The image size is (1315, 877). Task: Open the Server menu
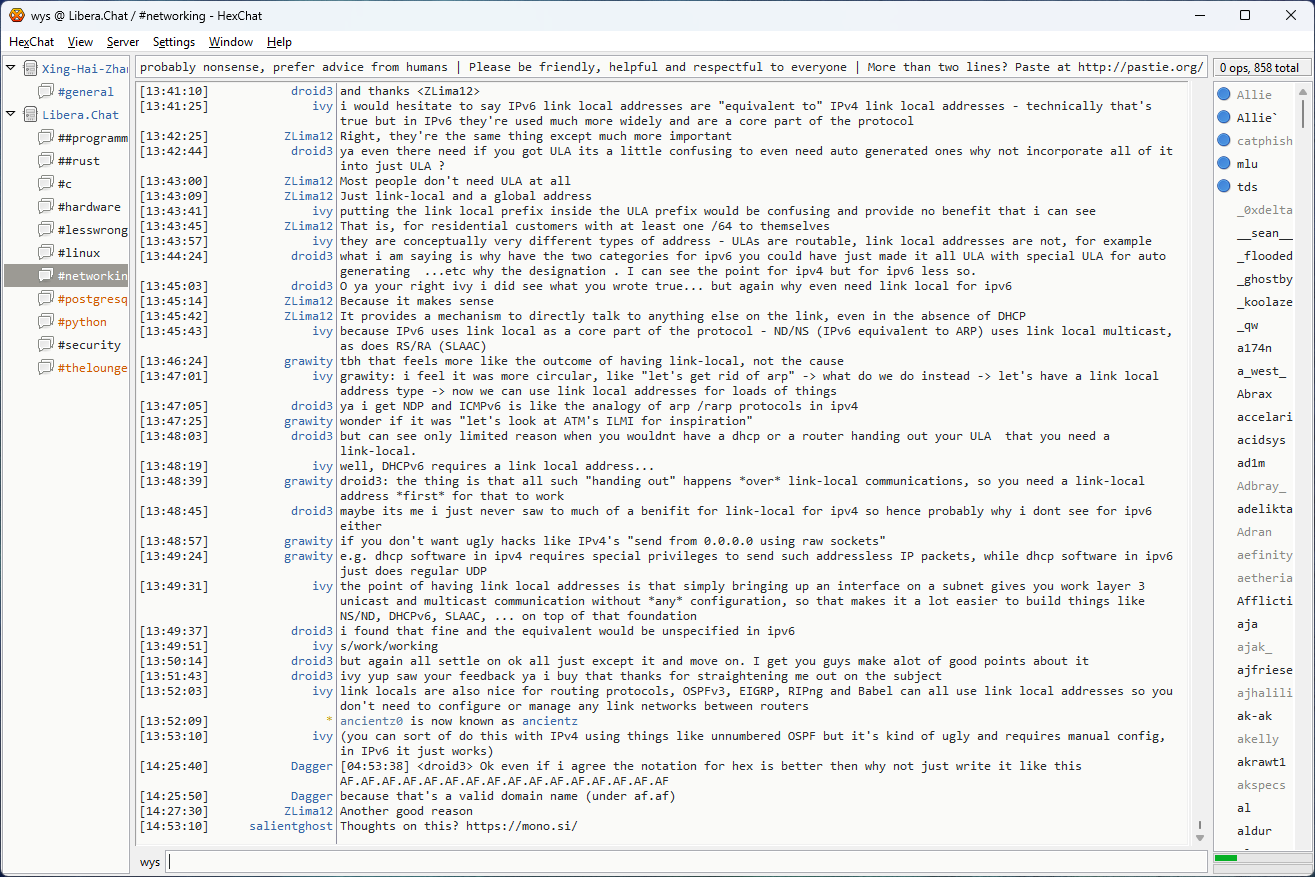(123, 42)
